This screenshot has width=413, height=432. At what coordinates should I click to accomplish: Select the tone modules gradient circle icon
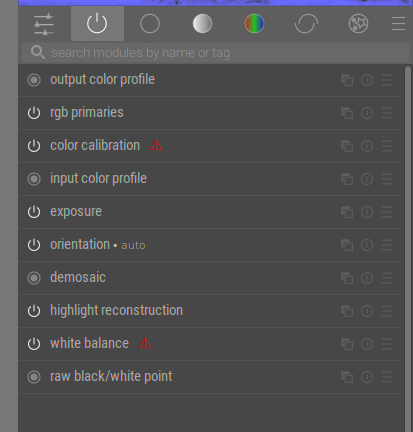[202, 24]
